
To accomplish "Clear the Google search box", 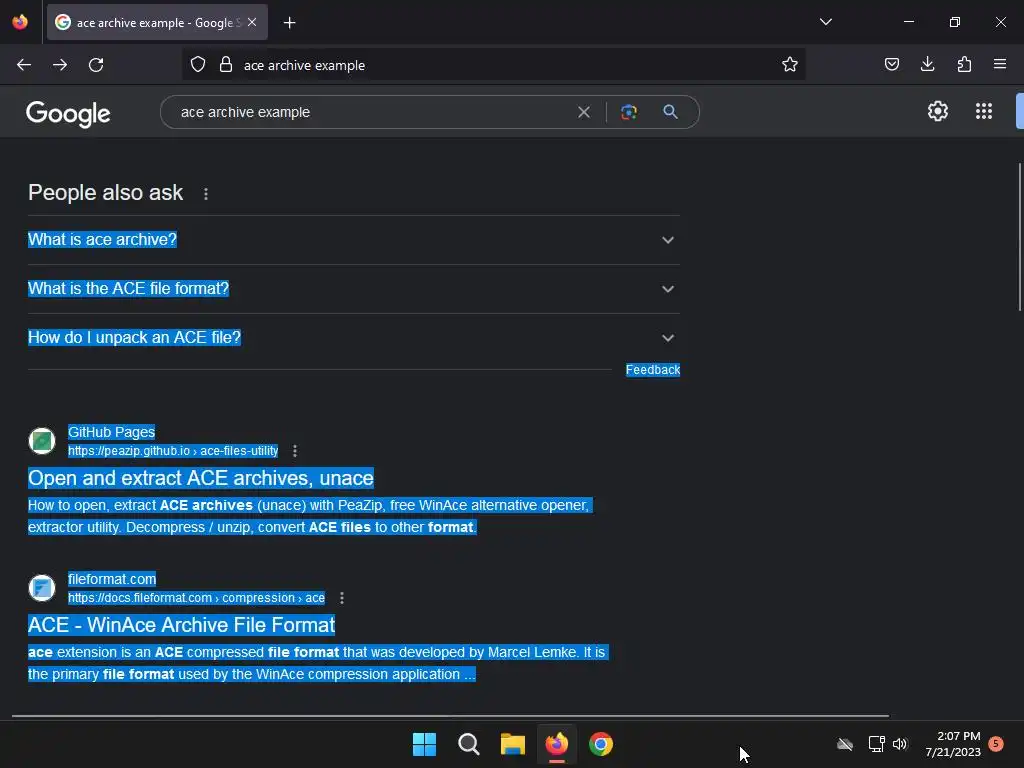I will pos(584,112).
